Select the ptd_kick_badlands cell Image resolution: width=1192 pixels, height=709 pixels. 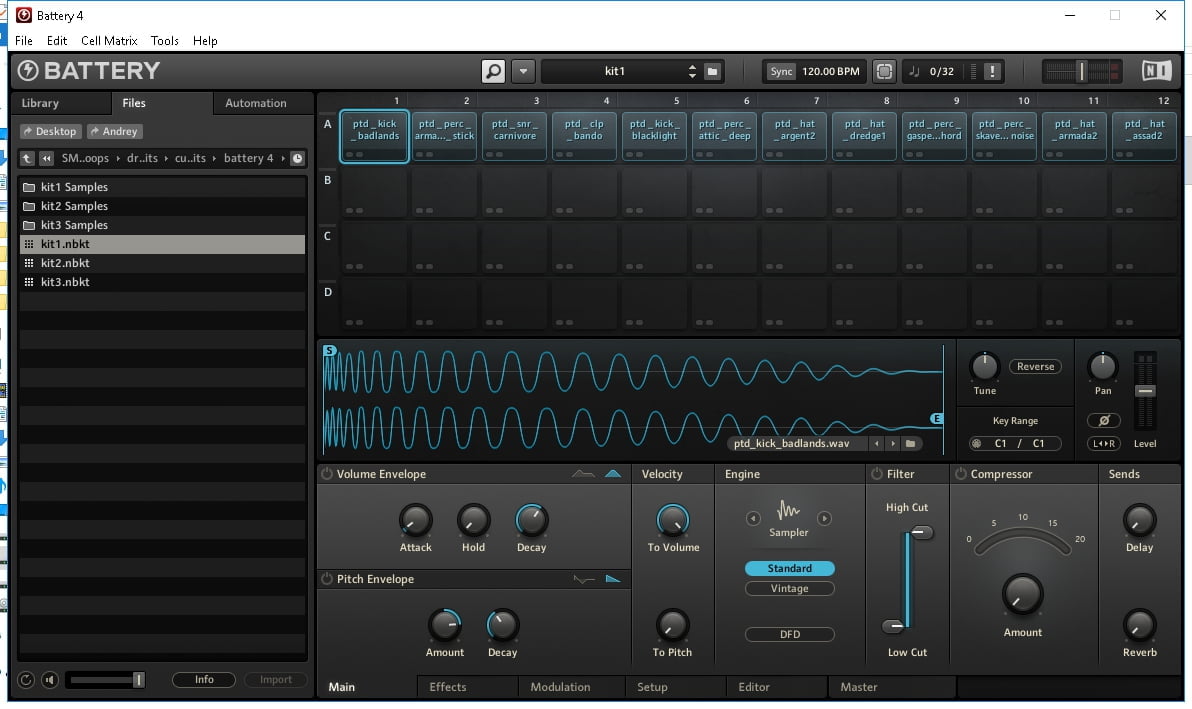374,136
